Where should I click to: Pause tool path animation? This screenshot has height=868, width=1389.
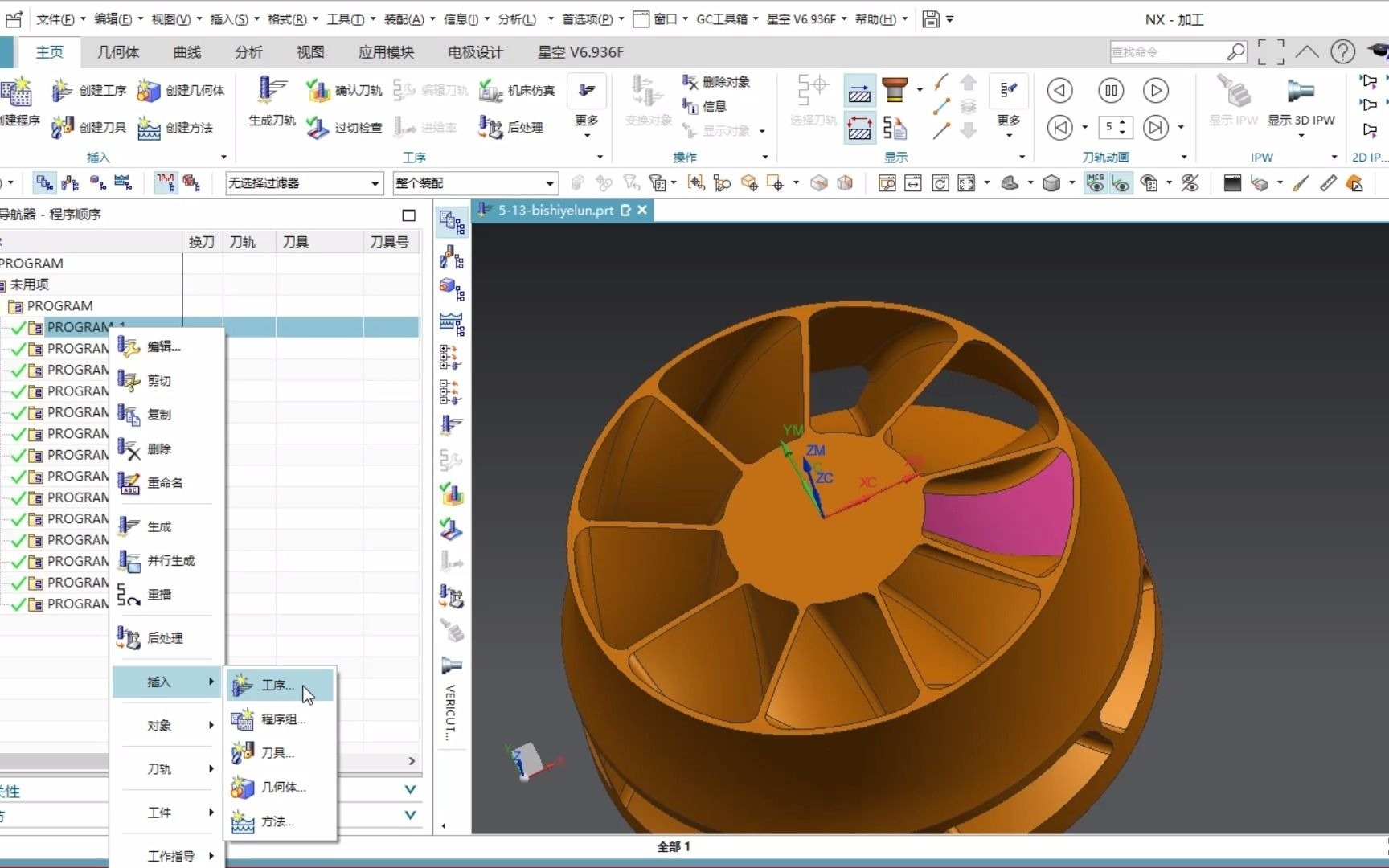[1111, 91]
